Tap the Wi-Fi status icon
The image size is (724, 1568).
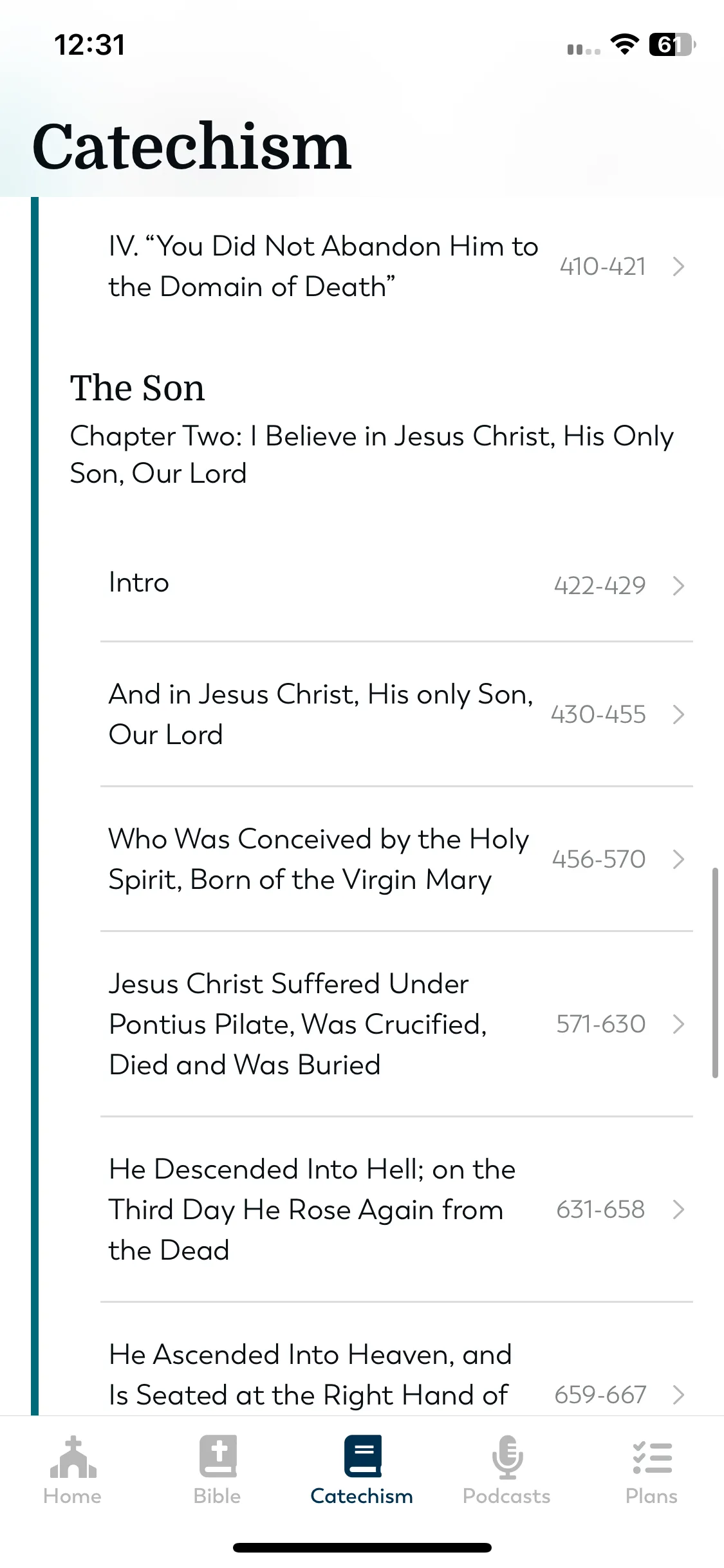(x=624, y=44)
